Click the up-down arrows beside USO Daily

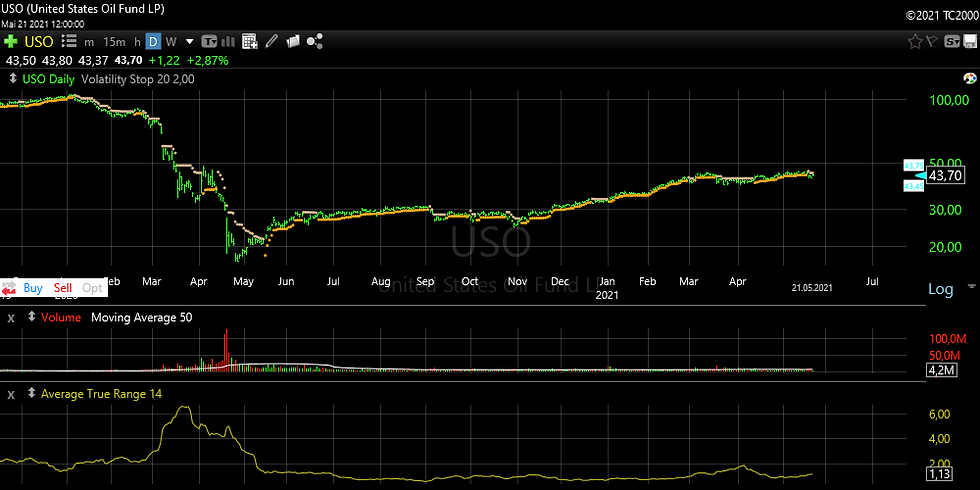tap(14, 79)
